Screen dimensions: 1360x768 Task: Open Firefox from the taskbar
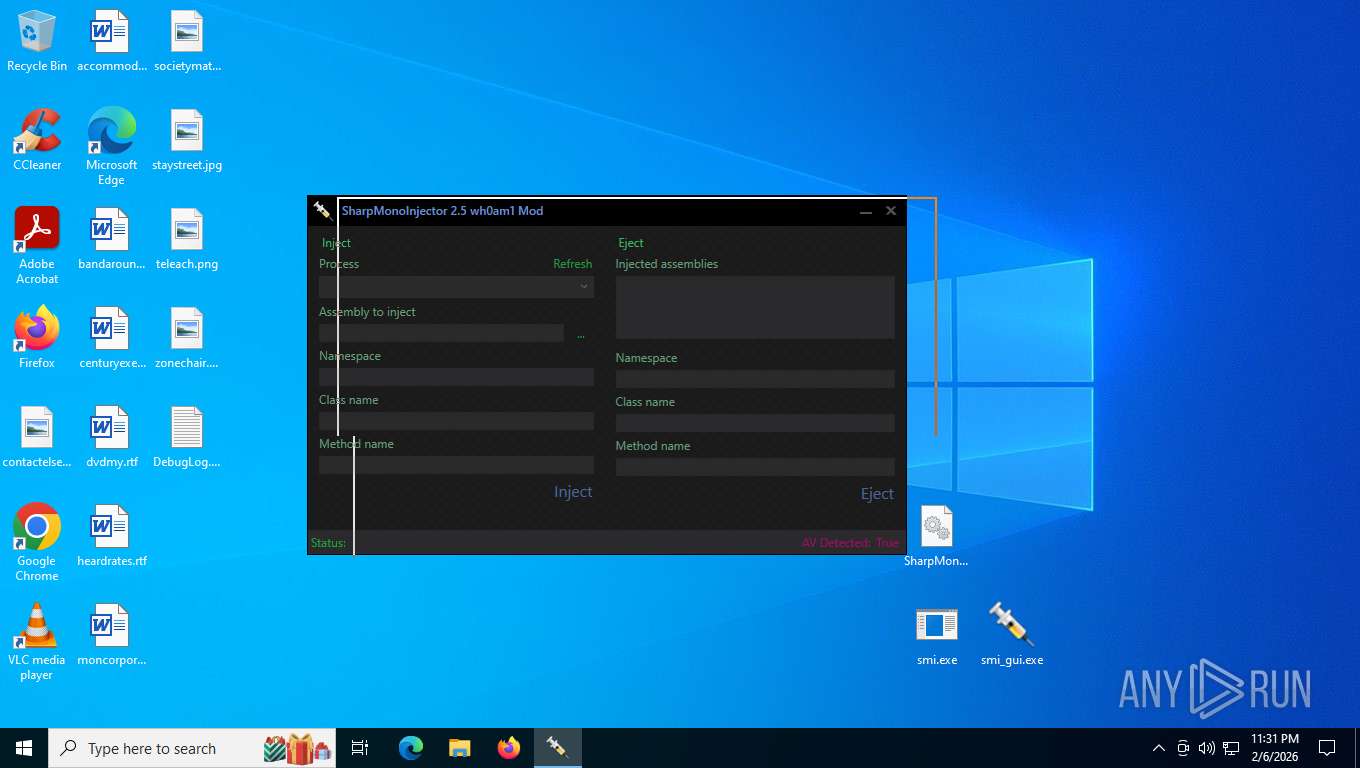(509, 748)
